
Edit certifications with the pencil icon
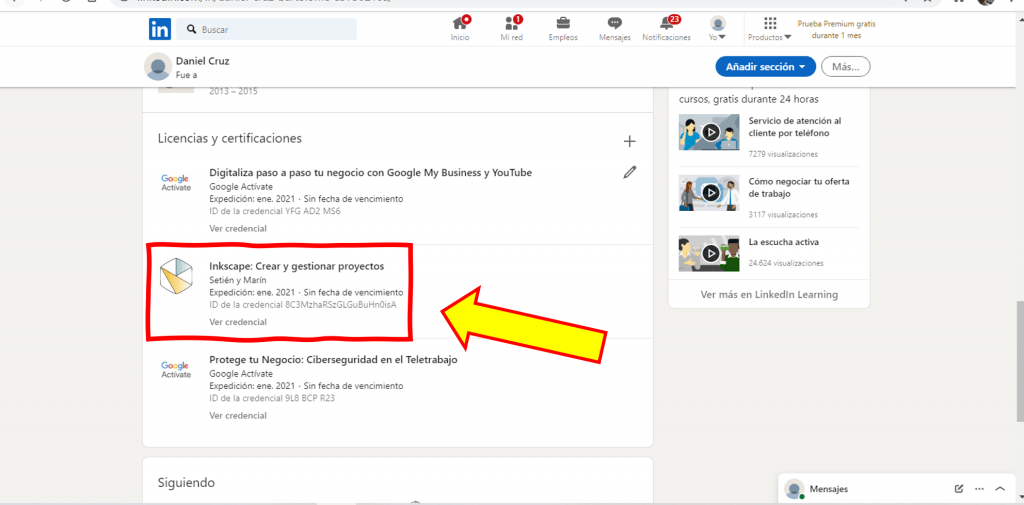point(630,172)
